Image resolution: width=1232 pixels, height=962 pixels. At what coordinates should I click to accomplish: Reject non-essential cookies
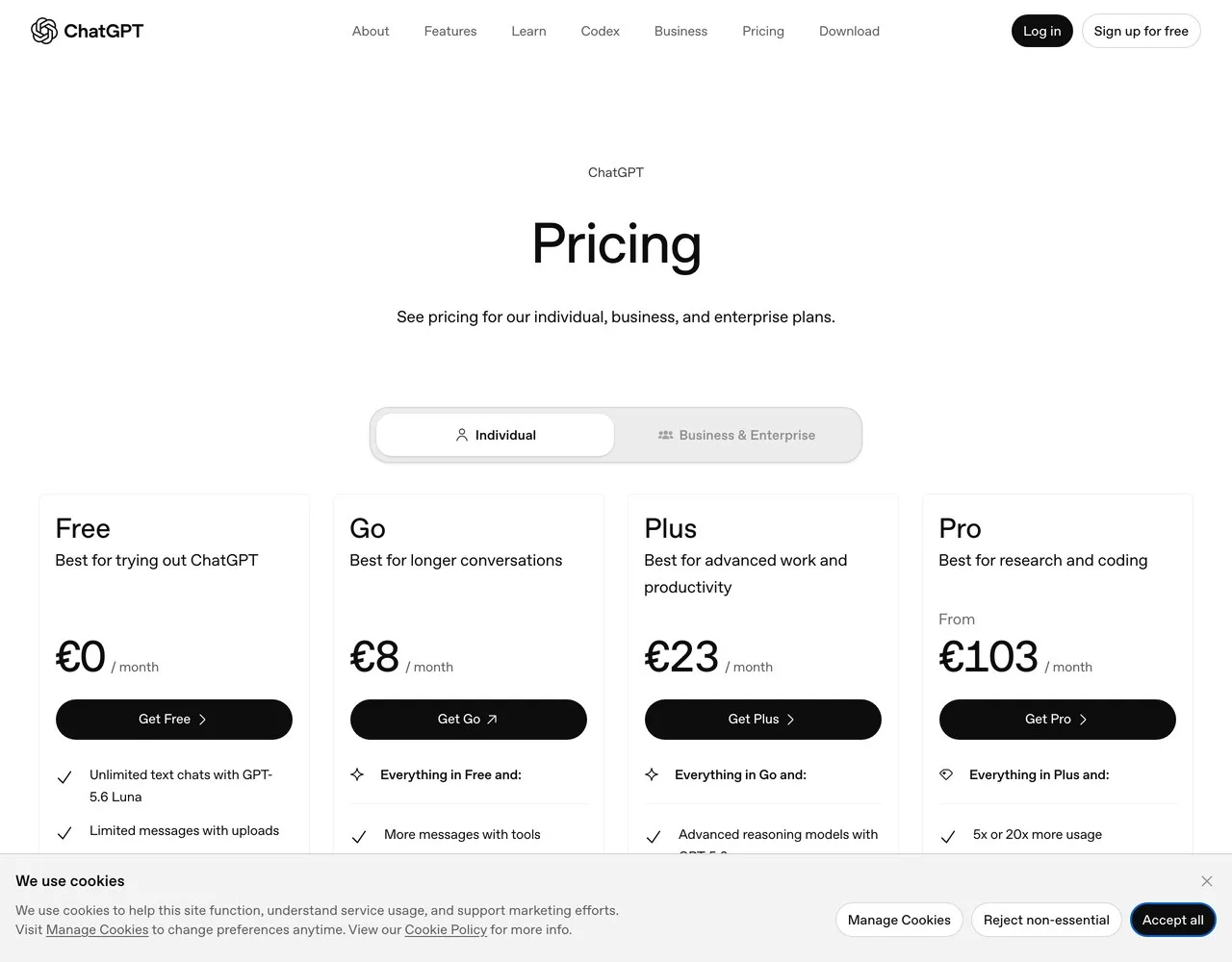(1046, 920)
